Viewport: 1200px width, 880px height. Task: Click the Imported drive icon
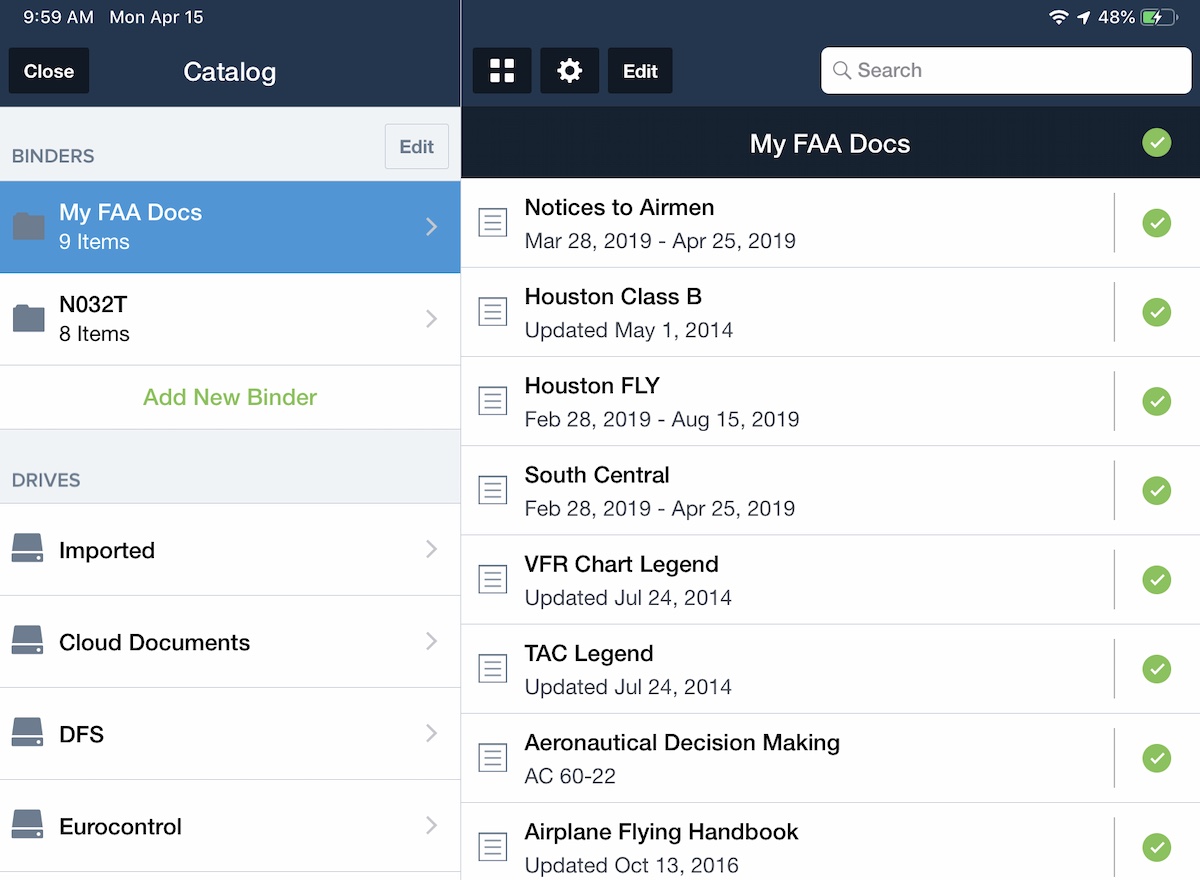(x=28, y=549)
